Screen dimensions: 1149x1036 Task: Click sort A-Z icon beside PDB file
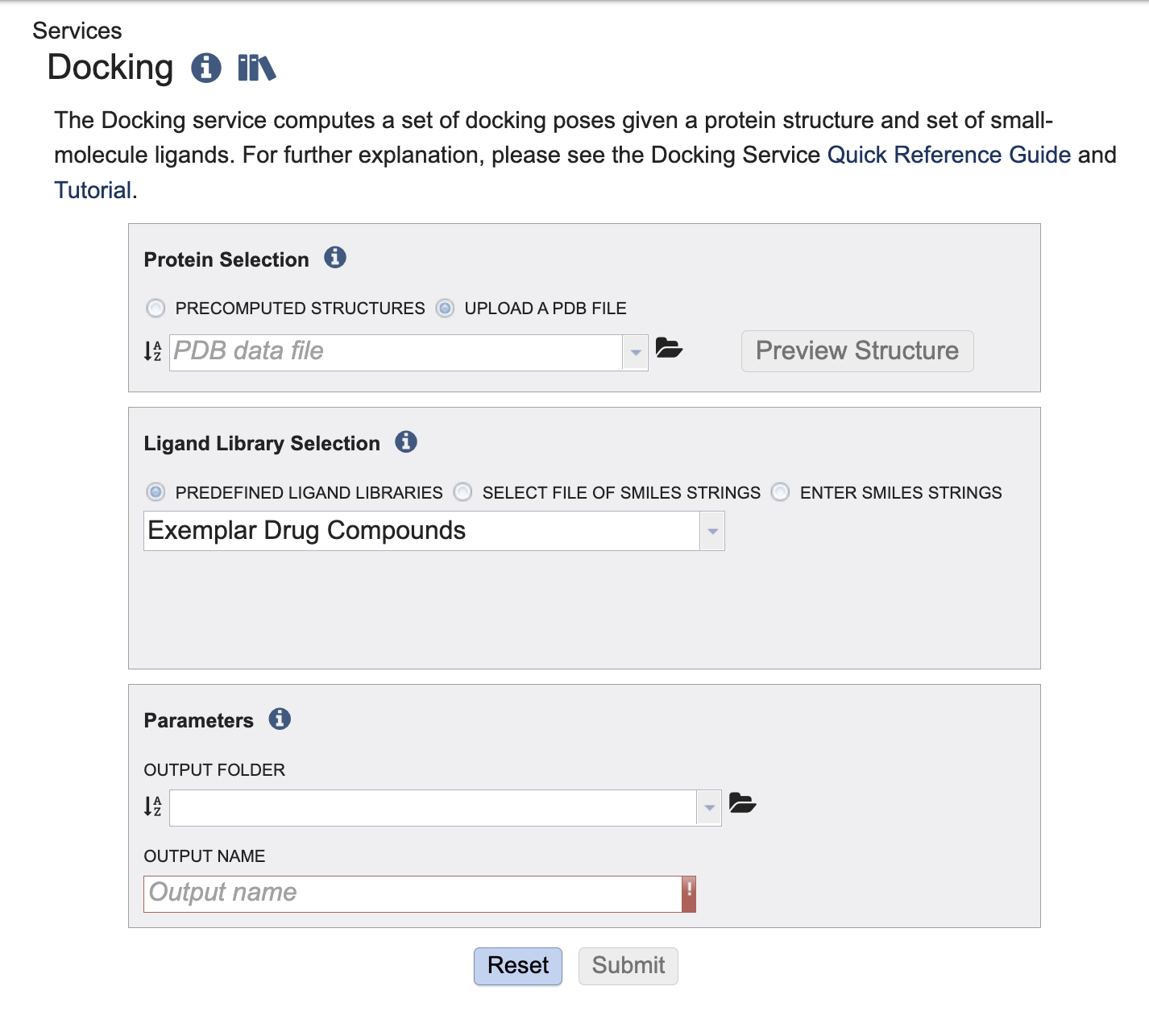pyautogui.click(x=152, y=351)
